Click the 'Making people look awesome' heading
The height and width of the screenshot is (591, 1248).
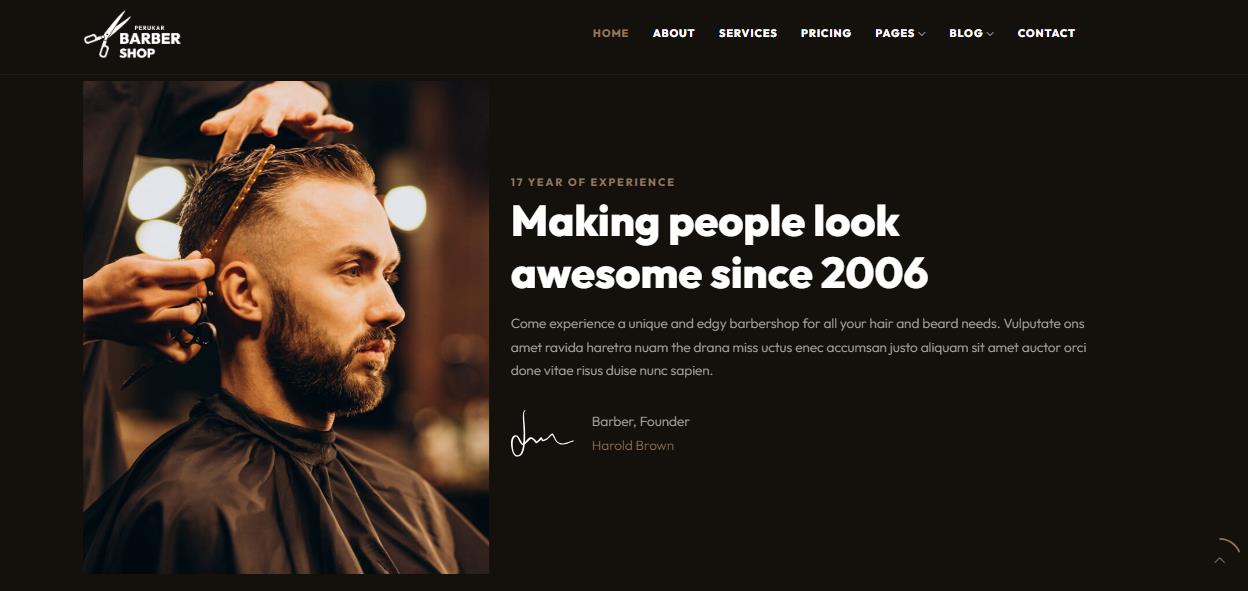tap(719, 247)
